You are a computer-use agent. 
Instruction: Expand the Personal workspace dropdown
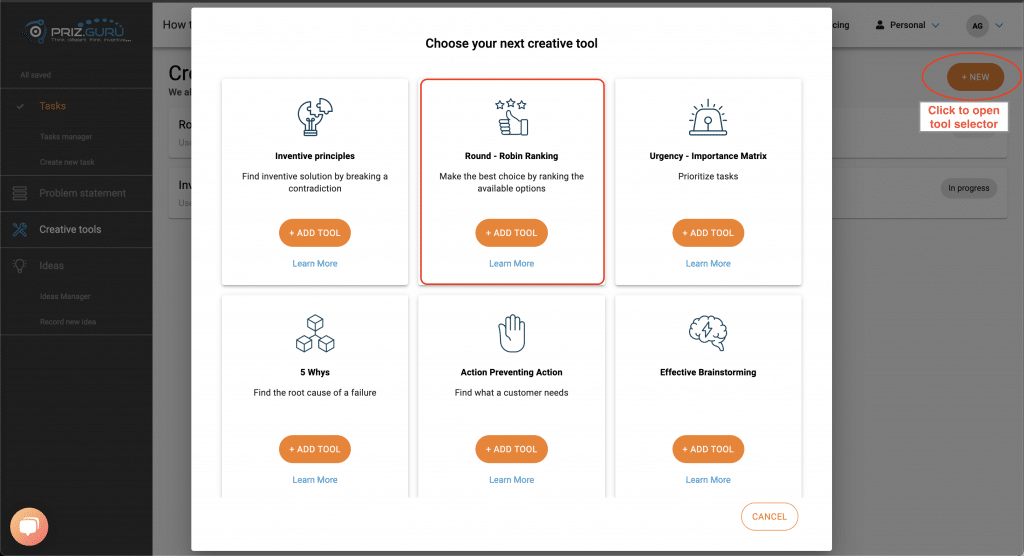pyautogui.click(x=906, y=25)
